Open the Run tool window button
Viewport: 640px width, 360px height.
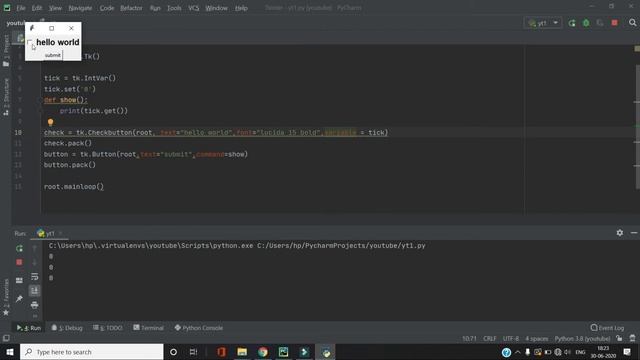tap(29, 328)
